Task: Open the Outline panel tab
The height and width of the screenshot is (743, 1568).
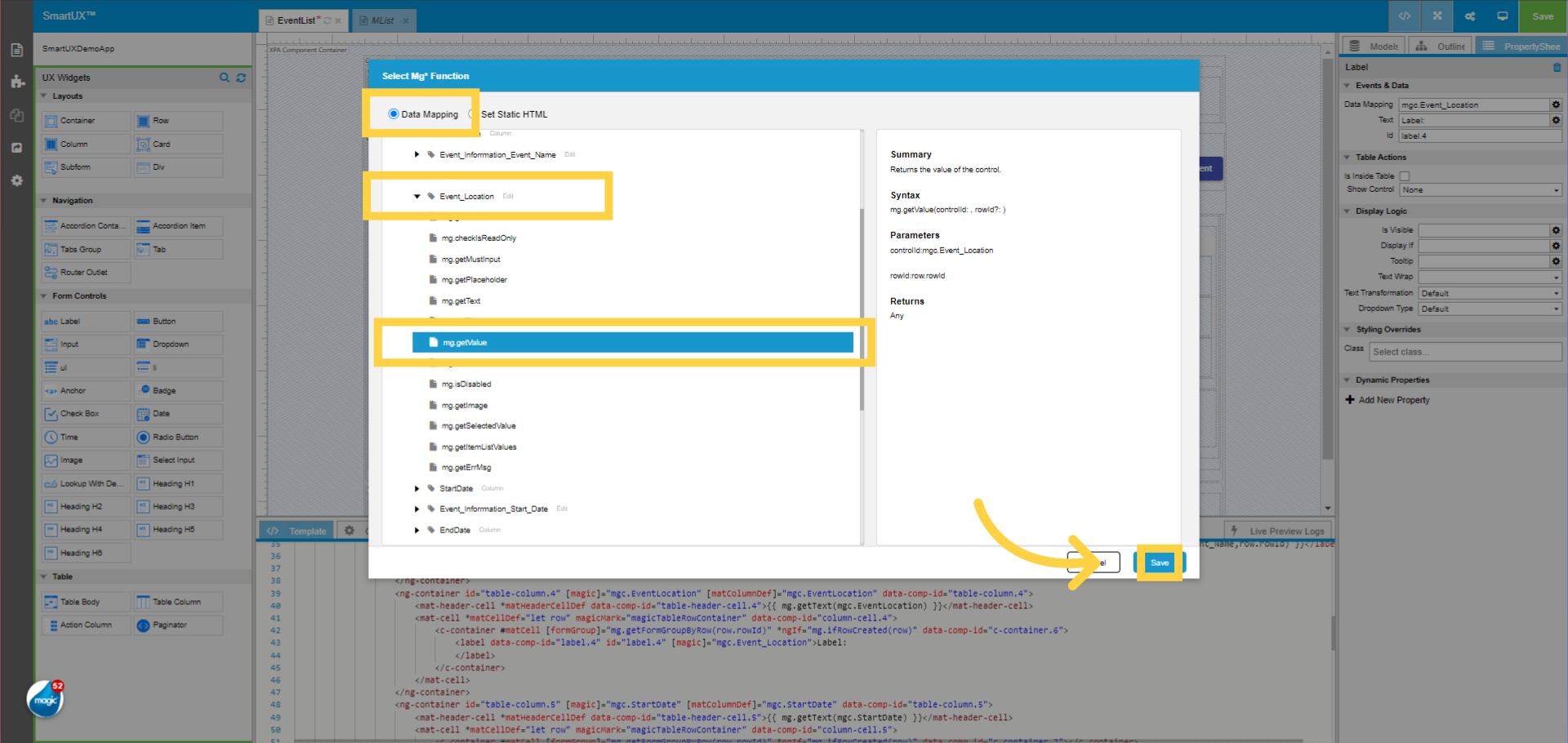Action: 1440,46
